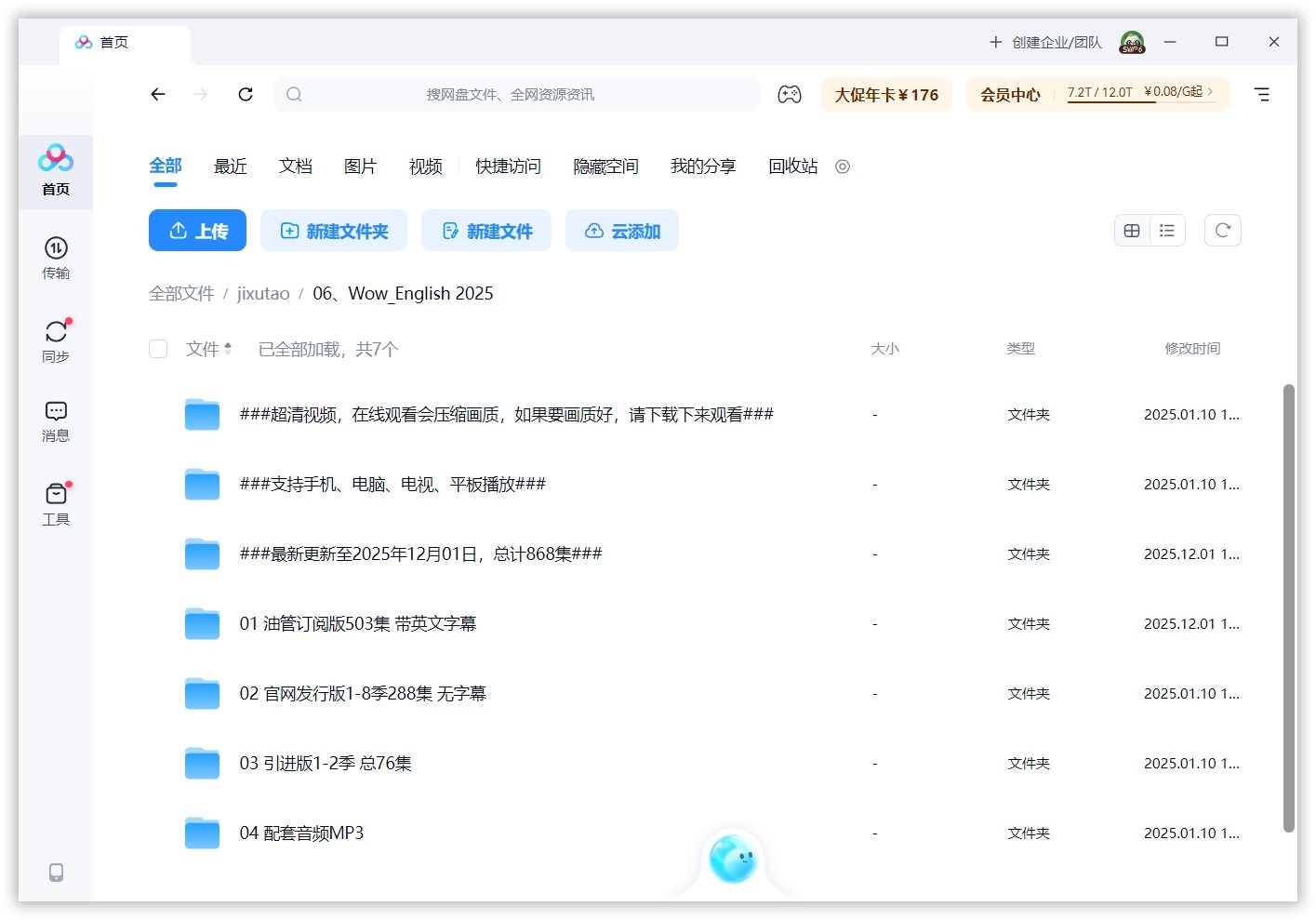Screen dimensions: 1316x920
Task: Open the 传输 transfer panel icon
Action: (56, 258)
